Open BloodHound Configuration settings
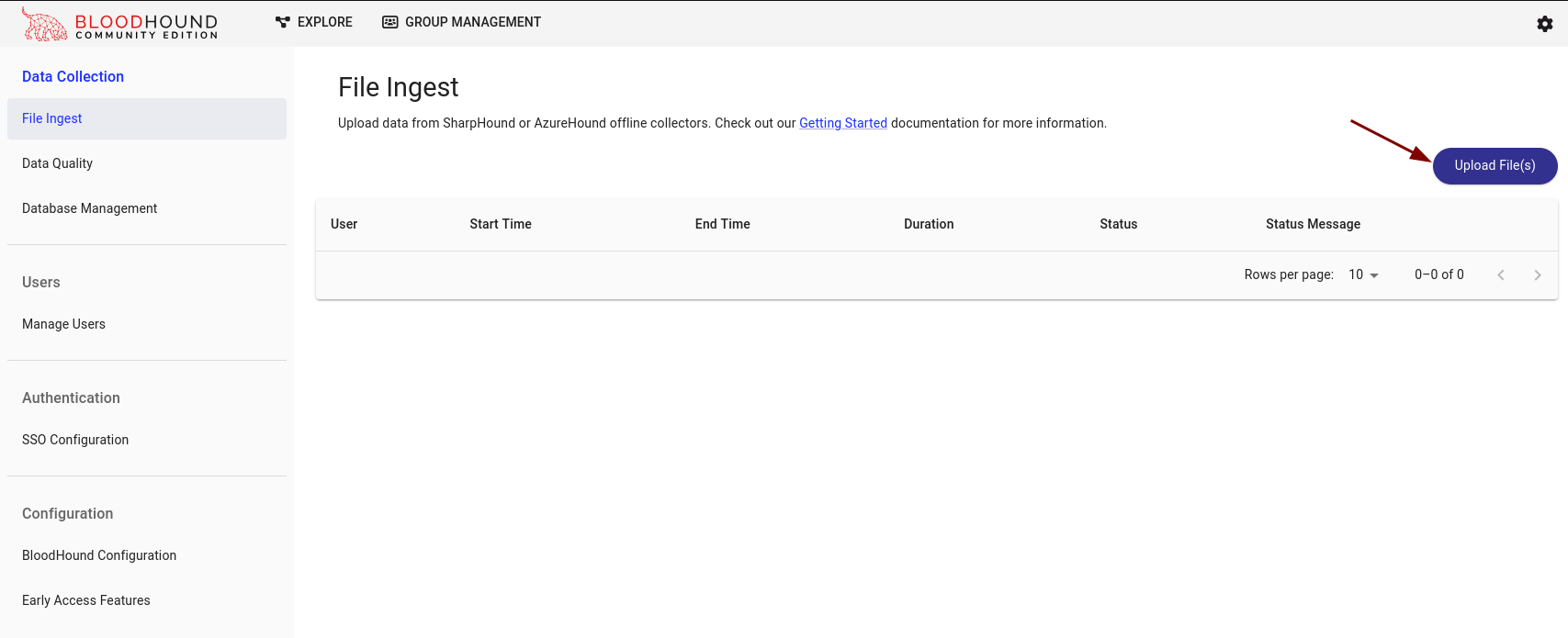This screenshot has width=1568, height=638. (99, 555)
